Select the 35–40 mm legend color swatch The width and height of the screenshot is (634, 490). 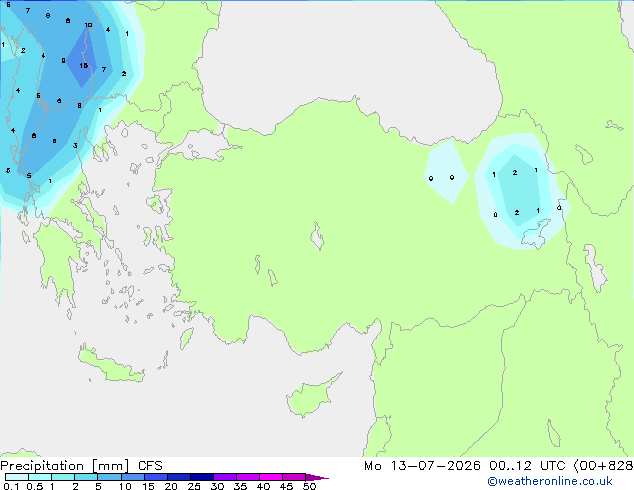tap(248, 477)
